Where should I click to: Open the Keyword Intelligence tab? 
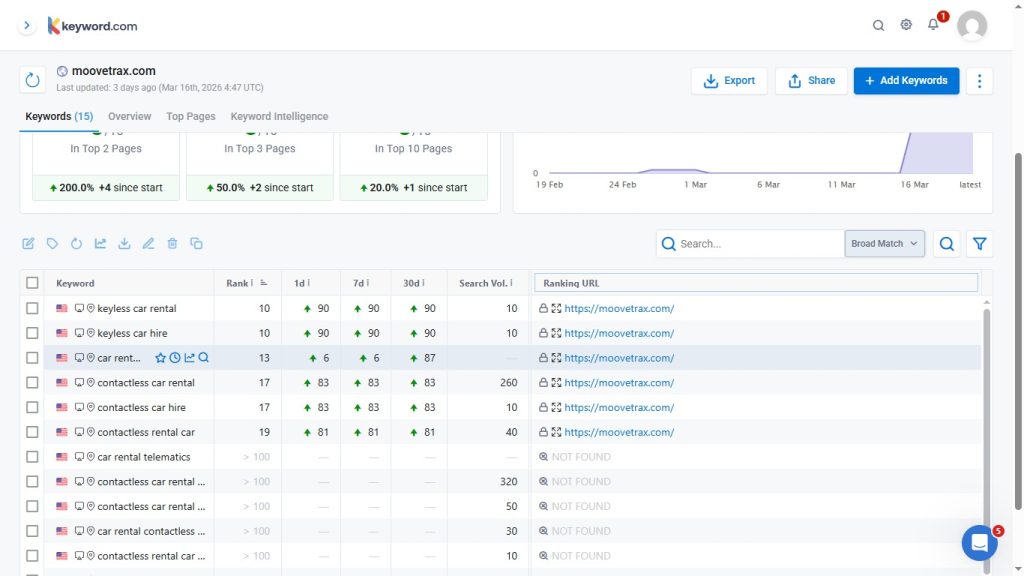coord(279,116)
